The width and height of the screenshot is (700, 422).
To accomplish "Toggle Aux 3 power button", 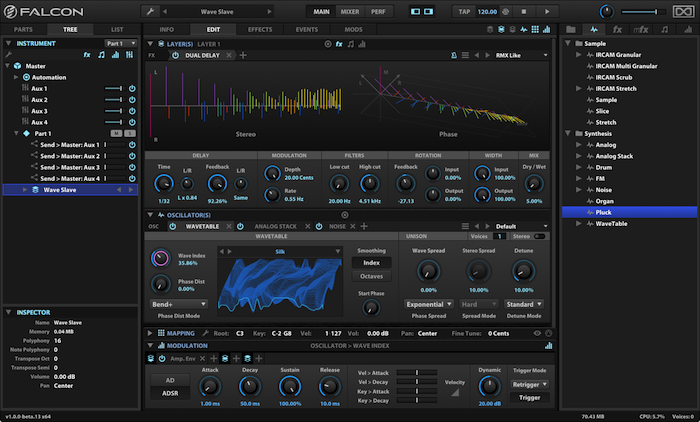I will click(x=132, y=111).
